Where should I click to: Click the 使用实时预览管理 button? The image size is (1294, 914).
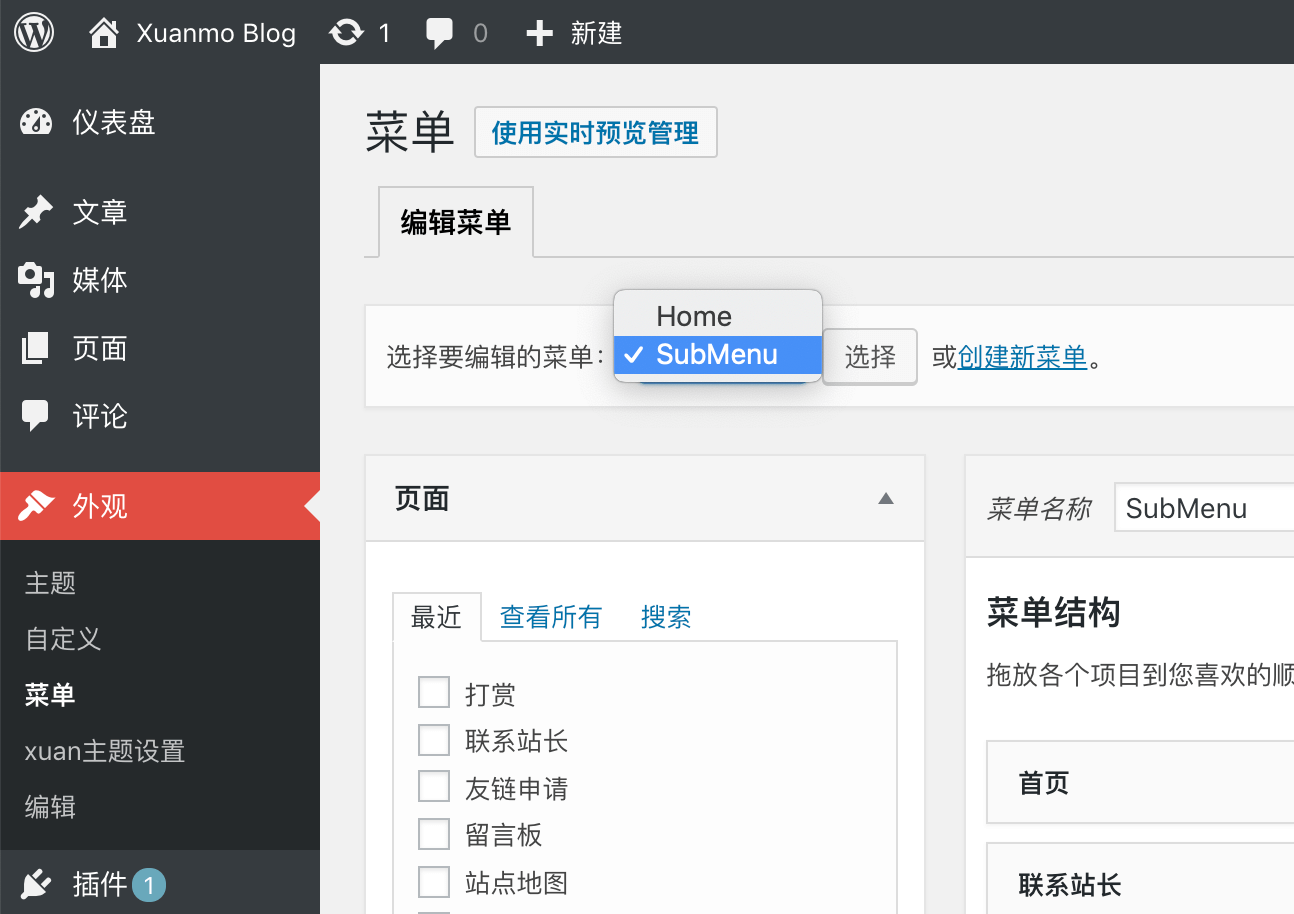point(596,132)
